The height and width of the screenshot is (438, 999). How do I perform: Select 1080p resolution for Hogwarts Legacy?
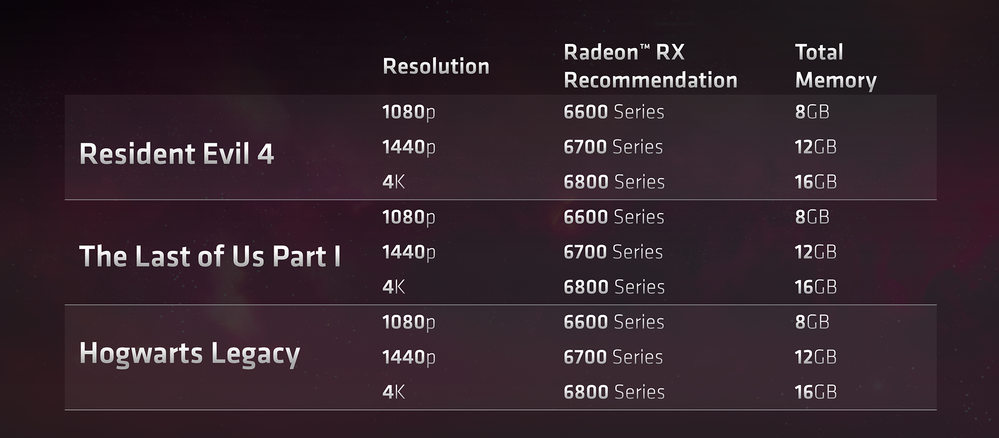click(409, 322)
